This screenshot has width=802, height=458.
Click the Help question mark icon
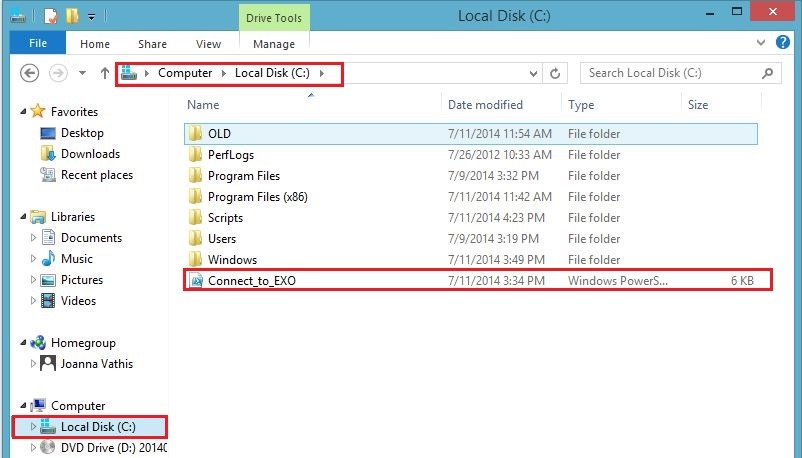click(785, 43)
